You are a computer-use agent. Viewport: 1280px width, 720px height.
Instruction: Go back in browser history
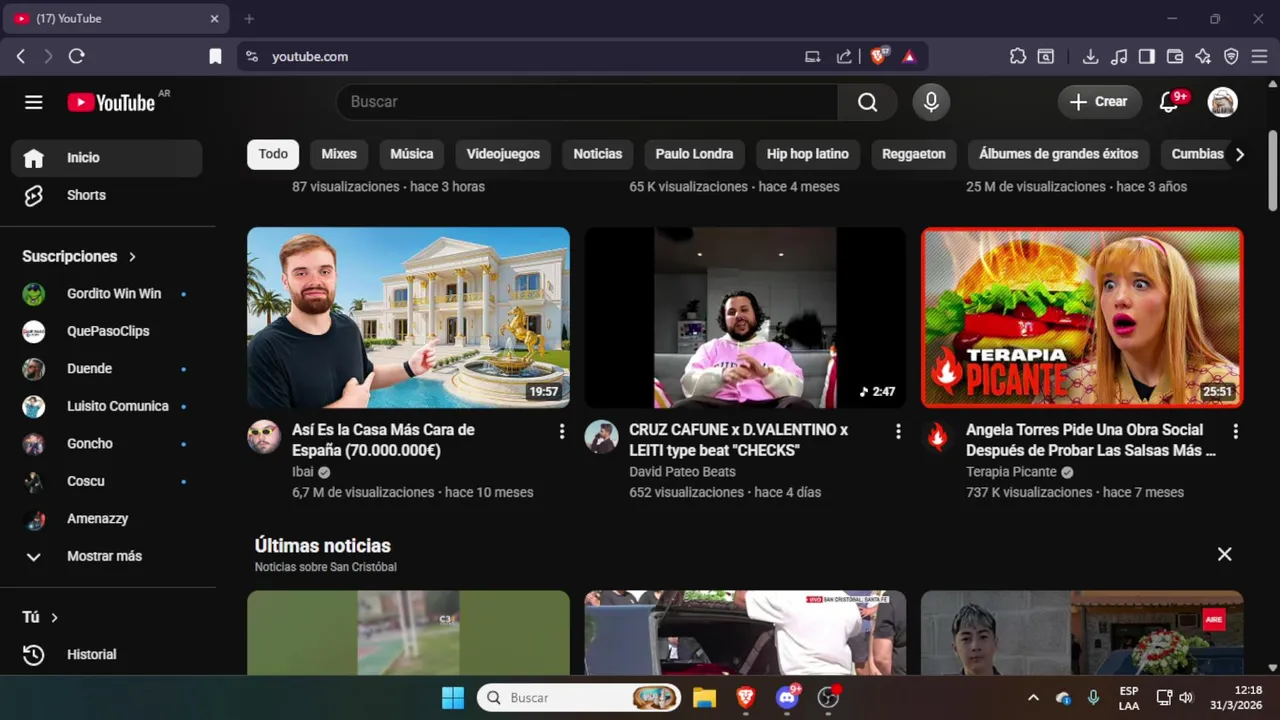click(x=20, y=57)
